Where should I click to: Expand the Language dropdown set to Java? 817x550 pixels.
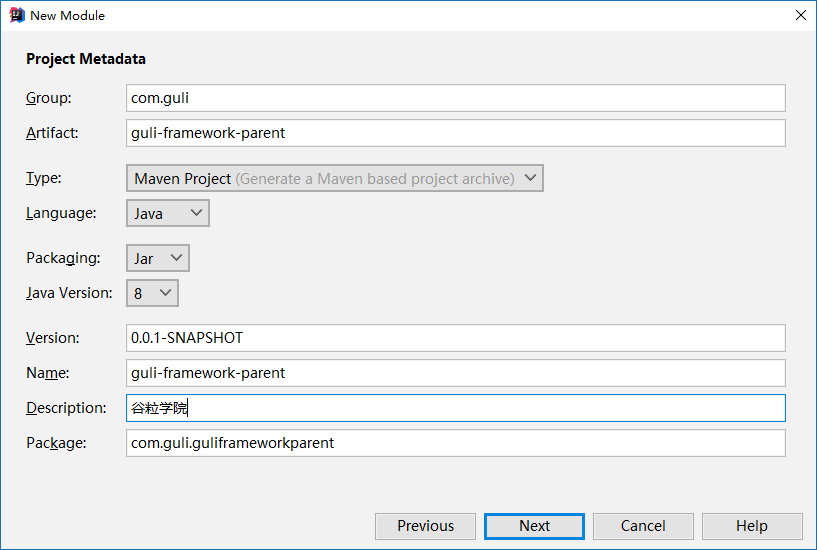168,213
